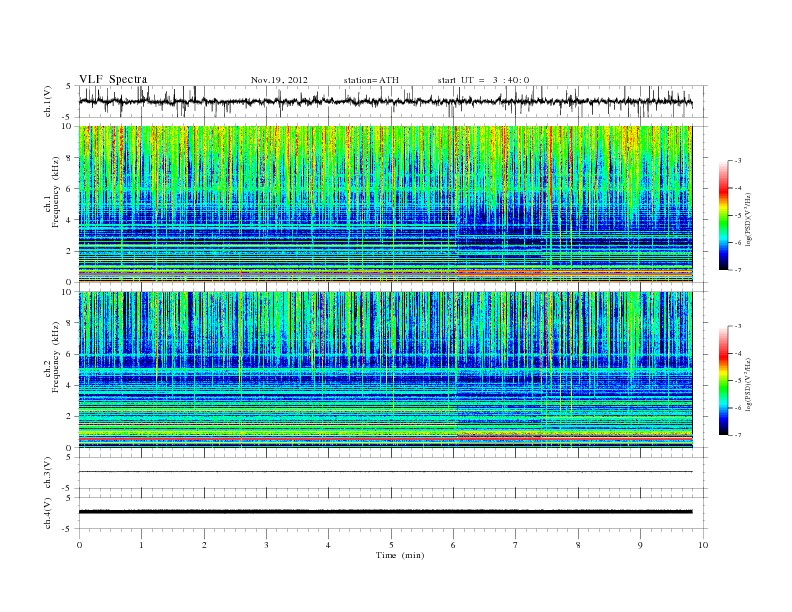Click the 'ch.4(V)' axis label
Viewport: 792px width, 612px height.
pos(48,513)
